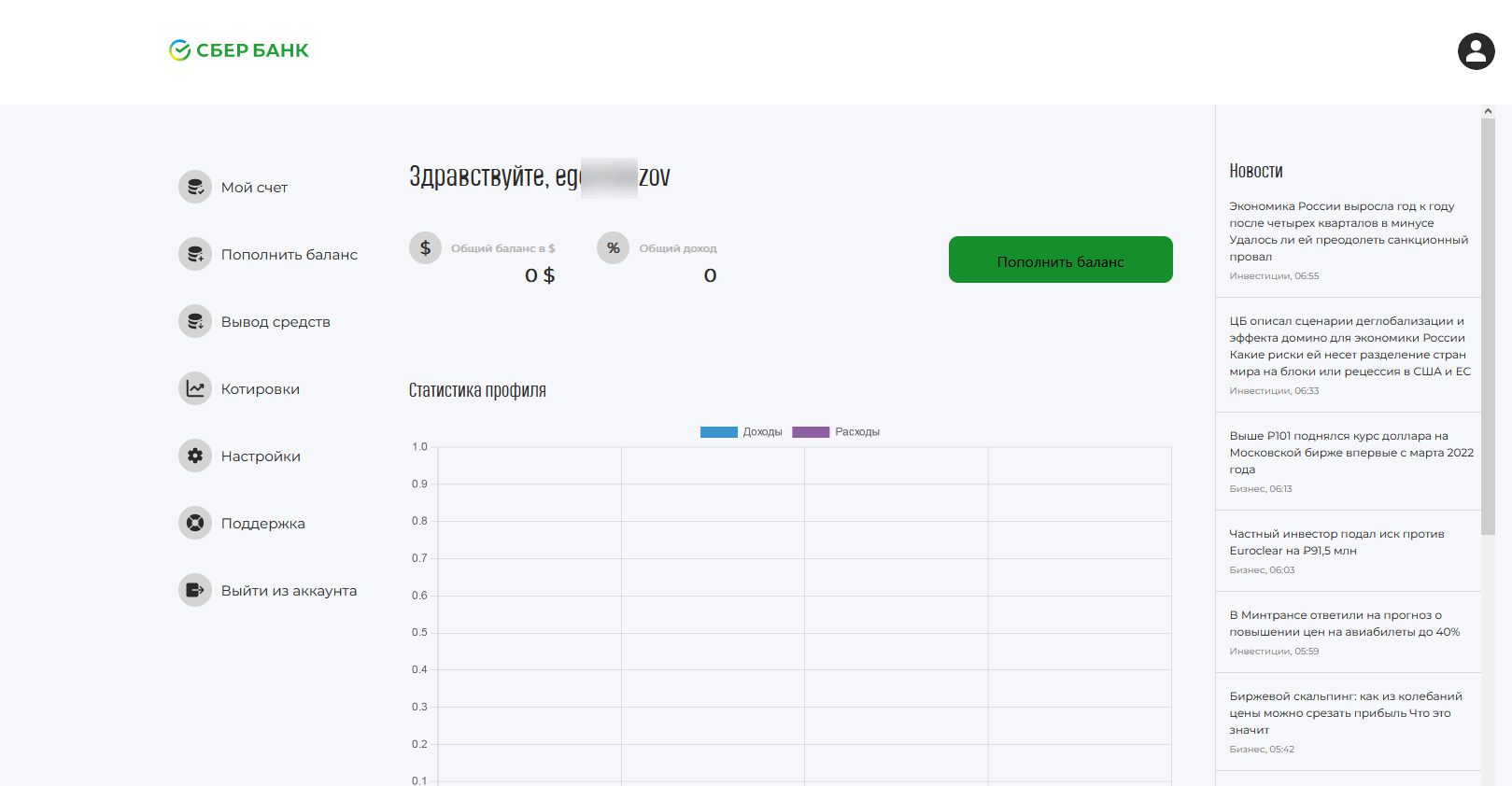Toggle the Расходы legend purple swatch

click(811, 432)
